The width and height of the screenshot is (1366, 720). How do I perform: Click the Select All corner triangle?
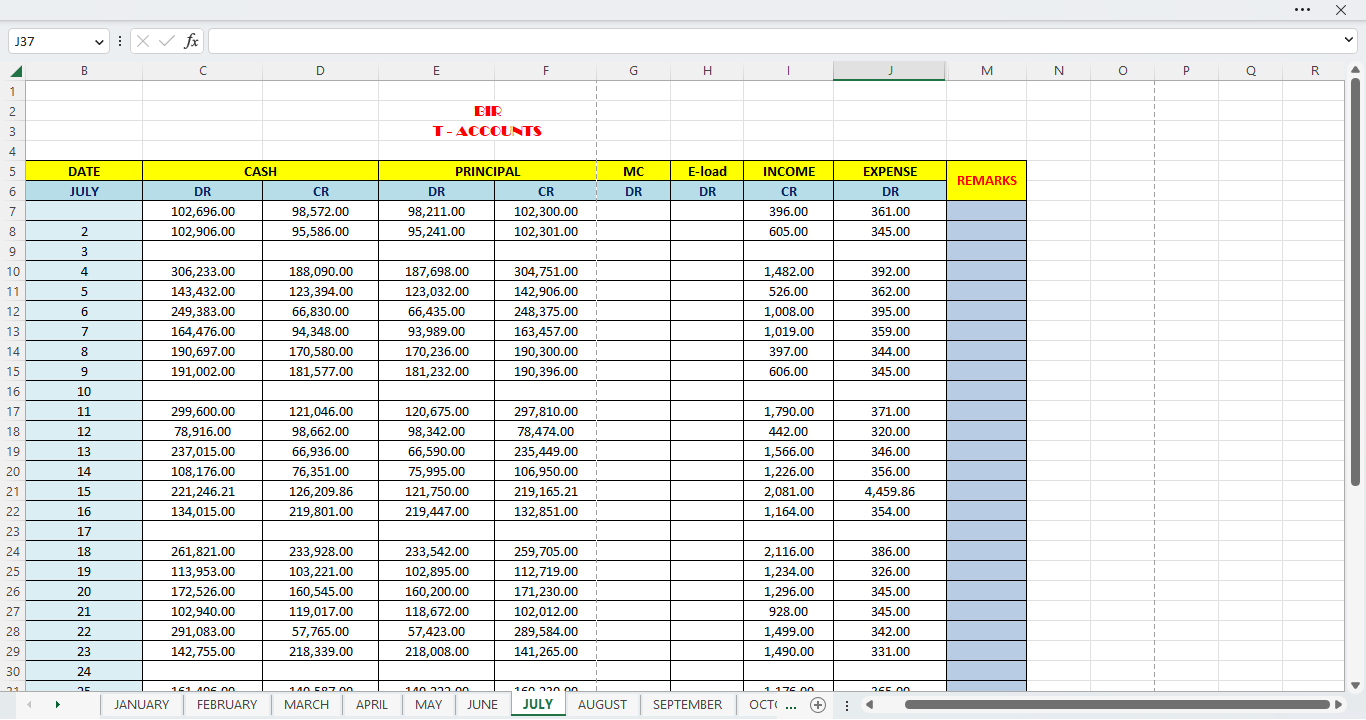(16, 71)
